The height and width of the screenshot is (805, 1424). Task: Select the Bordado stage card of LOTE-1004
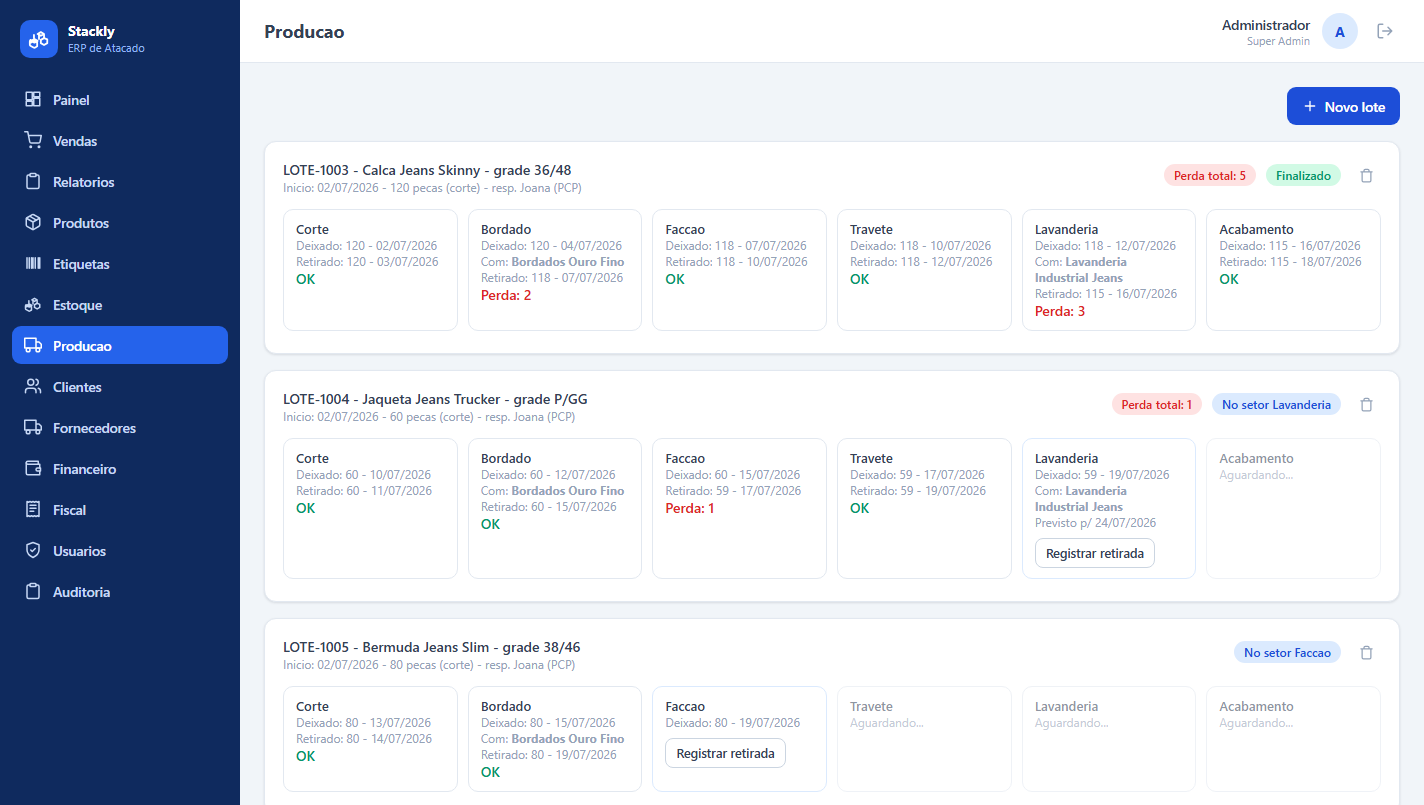[555, 508]
